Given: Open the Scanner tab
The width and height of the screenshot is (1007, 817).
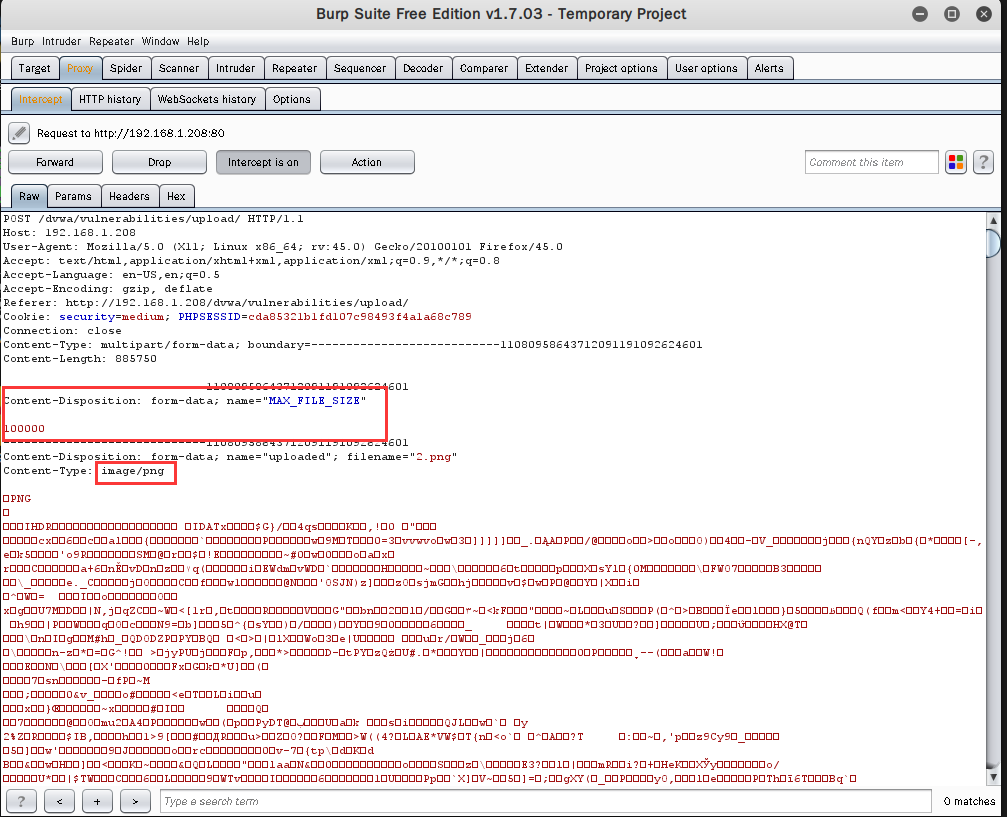Looking at the screenshot, I should click(179, 68).
